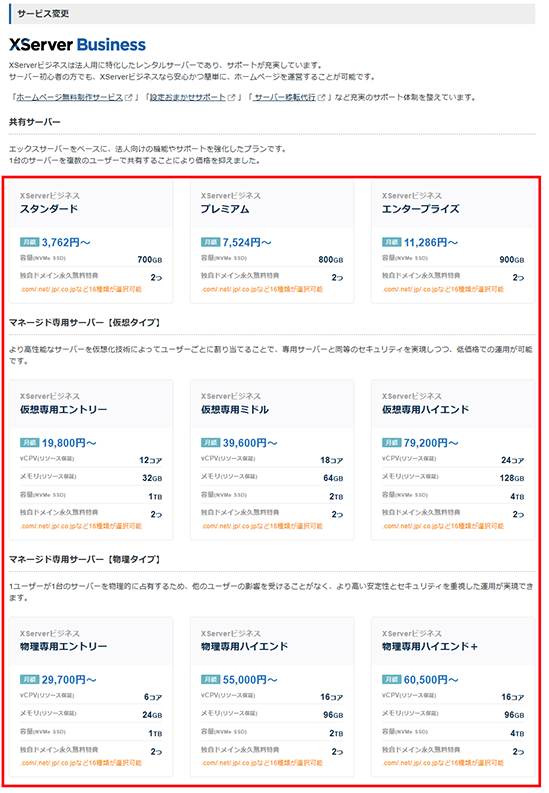Pick the 物理専用ハイエンド+ plan card
Image resolution: width=549 pixels, height=793 pixels.
coord(453,696)
